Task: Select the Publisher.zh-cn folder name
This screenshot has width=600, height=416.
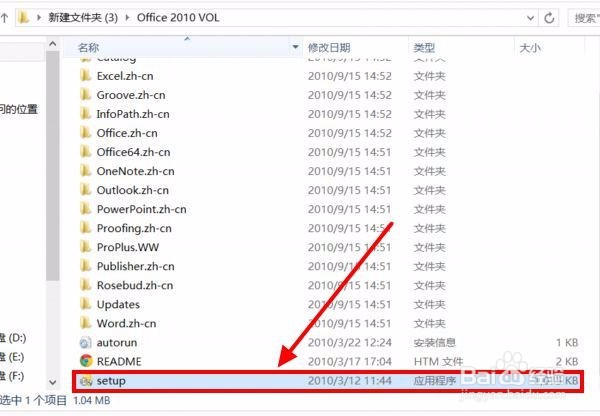Action: [135, 266]
